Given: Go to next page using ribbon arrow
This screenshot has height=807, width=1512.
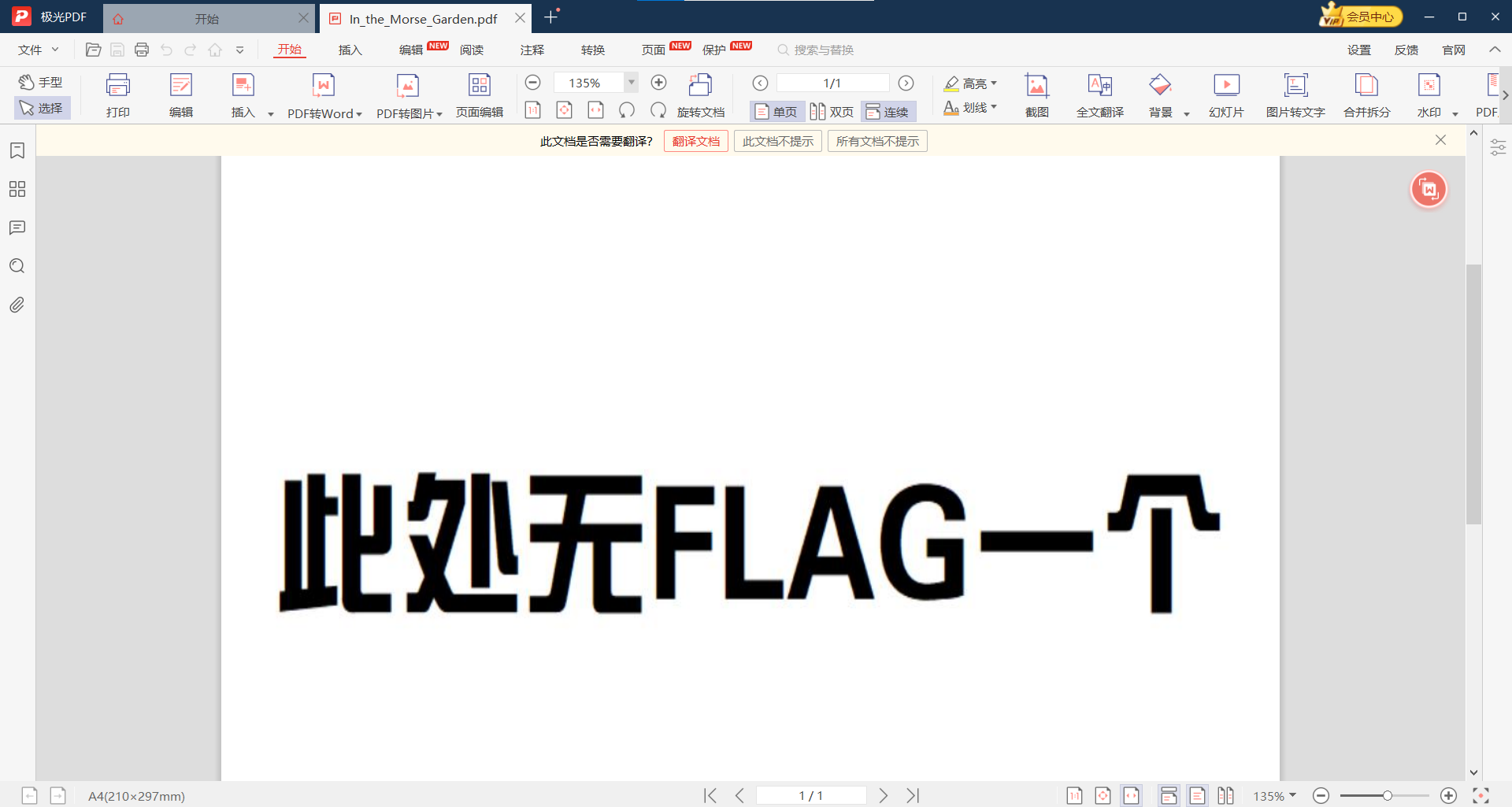Looking at the screenshot, I should coord(906,83).
